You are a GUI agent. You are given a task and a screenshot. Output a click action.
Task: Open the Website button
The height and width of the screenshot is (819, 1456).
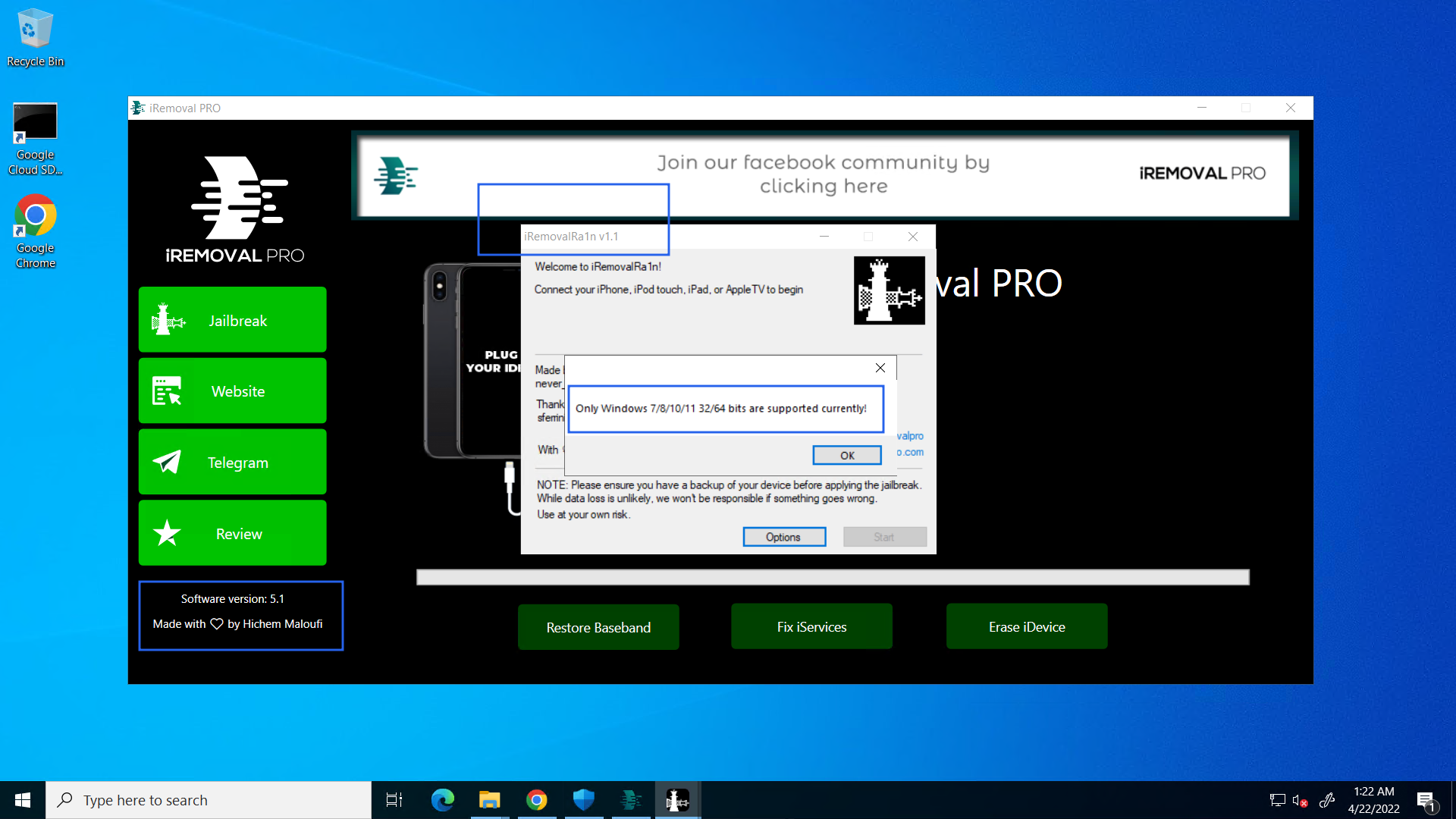[232, 391]
